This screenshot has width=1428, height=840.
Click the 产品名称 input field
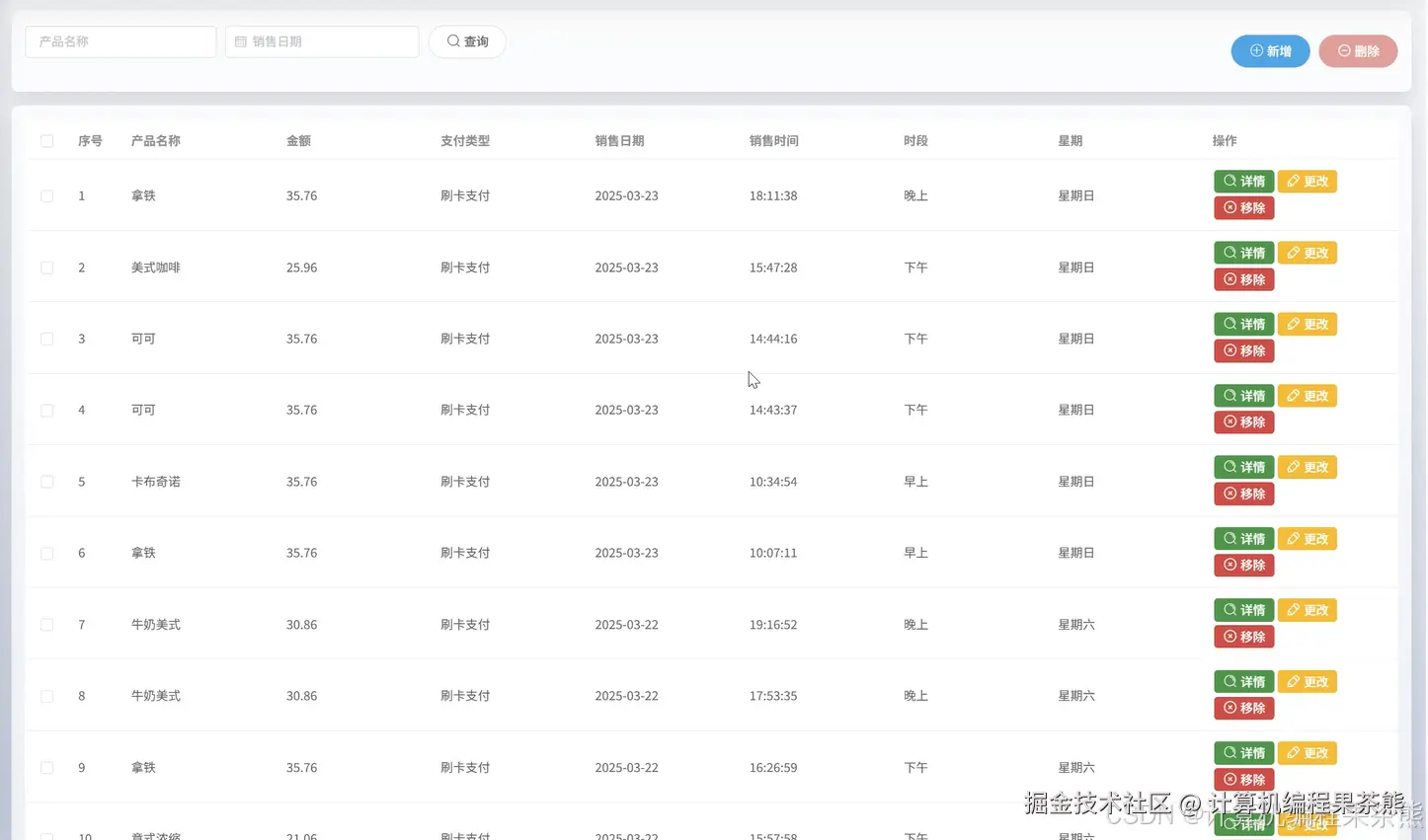[120, 41]
